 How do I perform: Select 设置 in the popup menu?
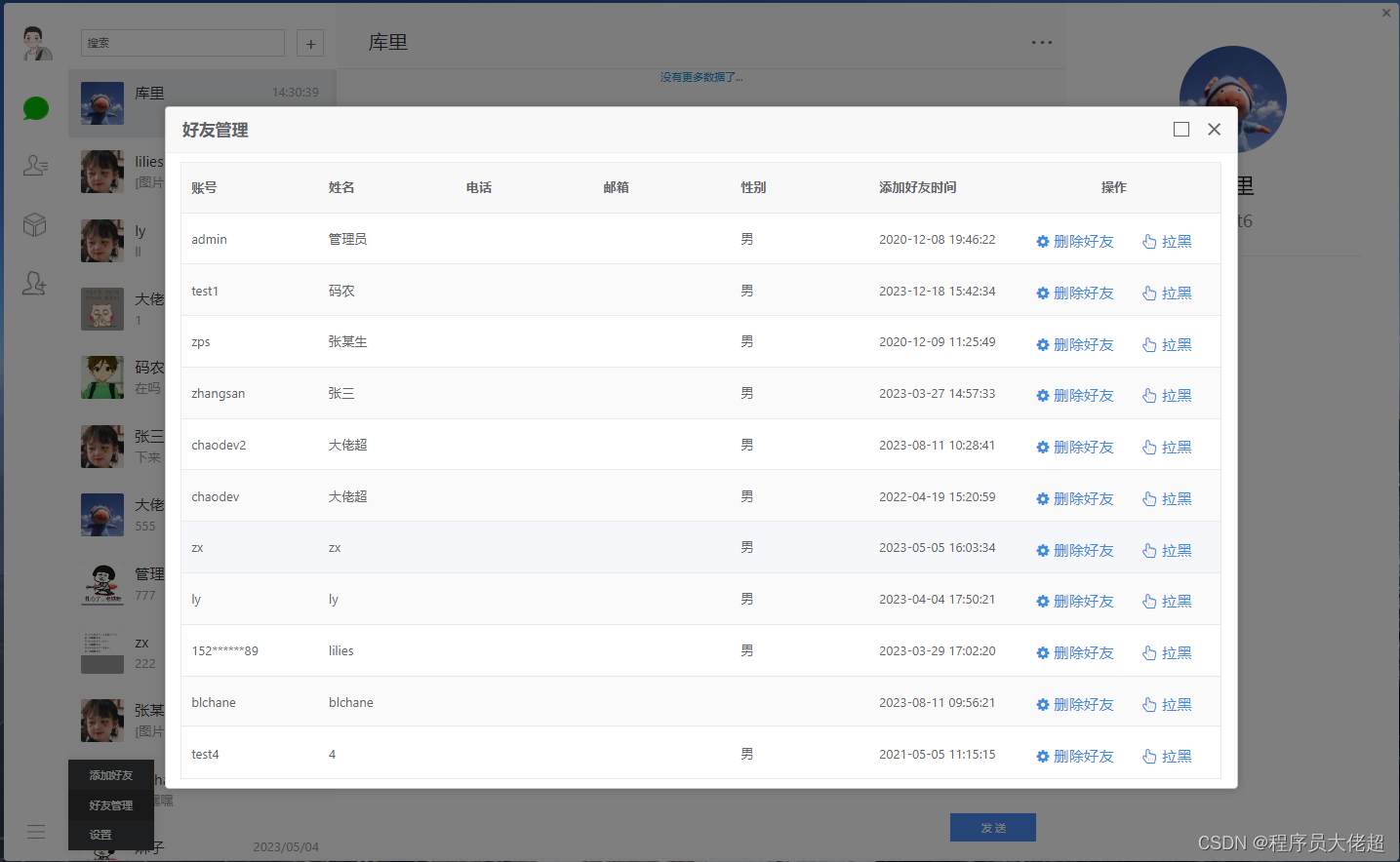[x=111, y=835]
